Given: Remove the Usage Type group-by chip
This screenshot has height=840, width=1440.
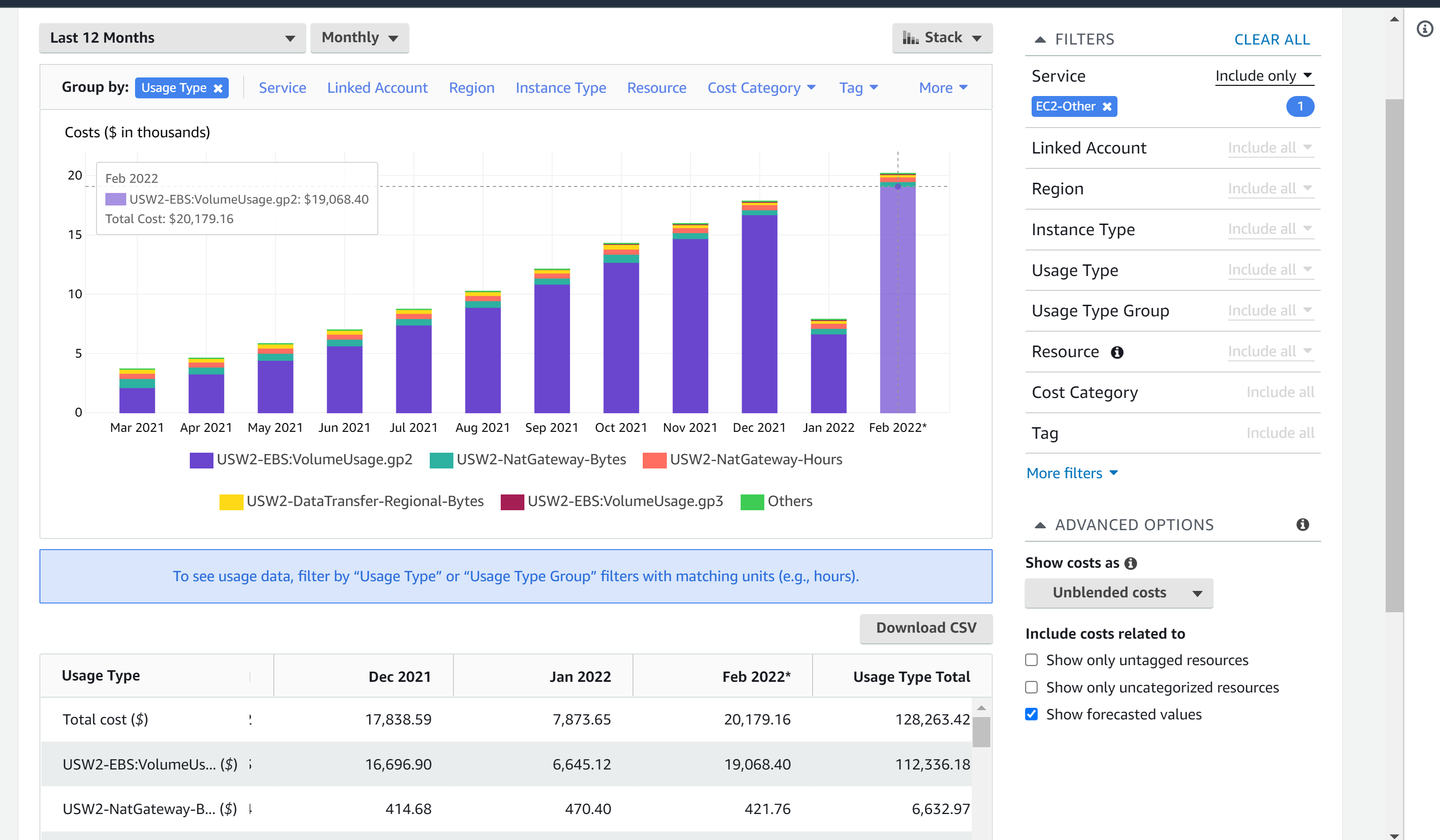Looking at the screenshot, I should click(218, 89).
